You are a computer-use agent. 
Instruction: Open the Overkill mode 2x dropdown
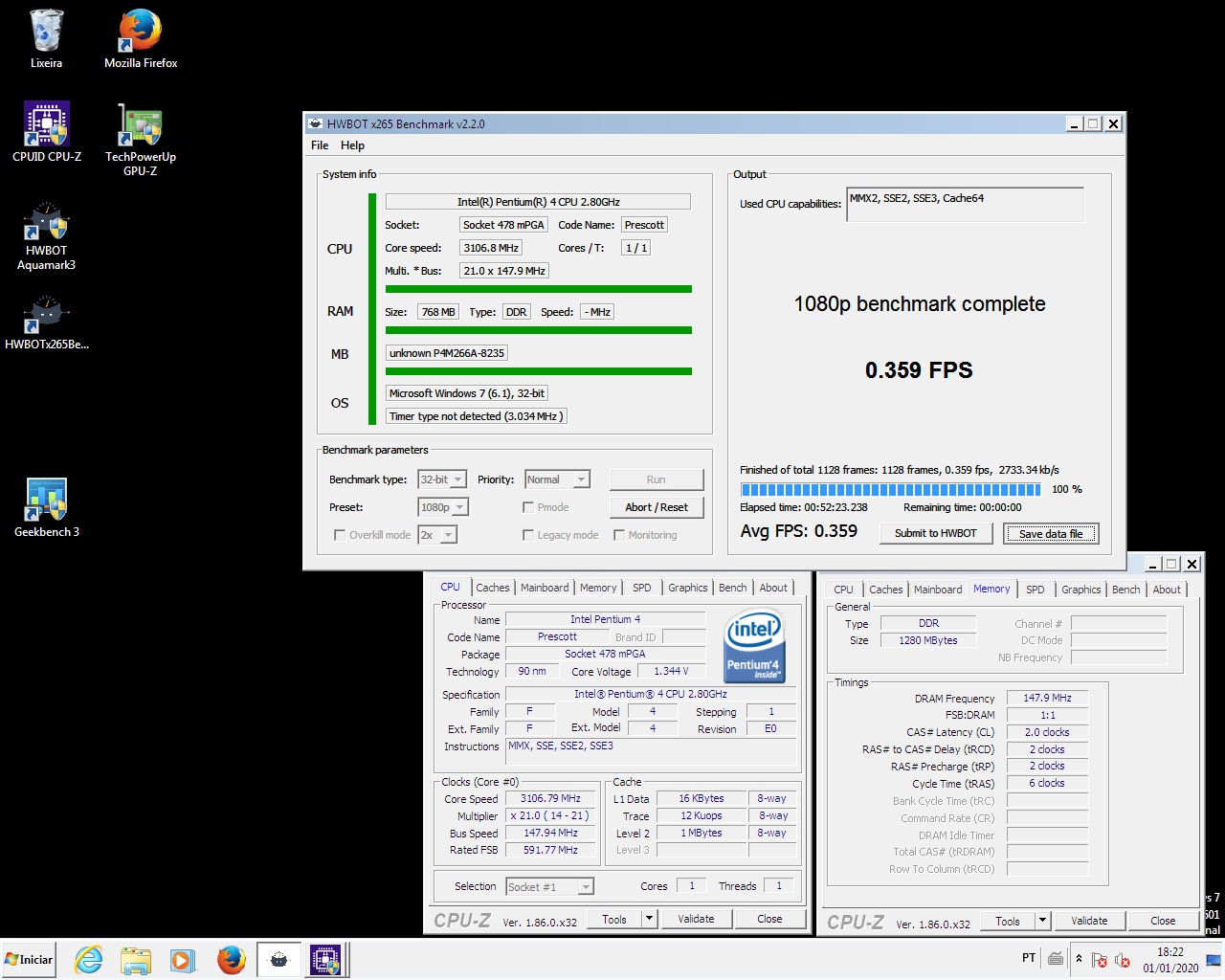click(437, 535)
